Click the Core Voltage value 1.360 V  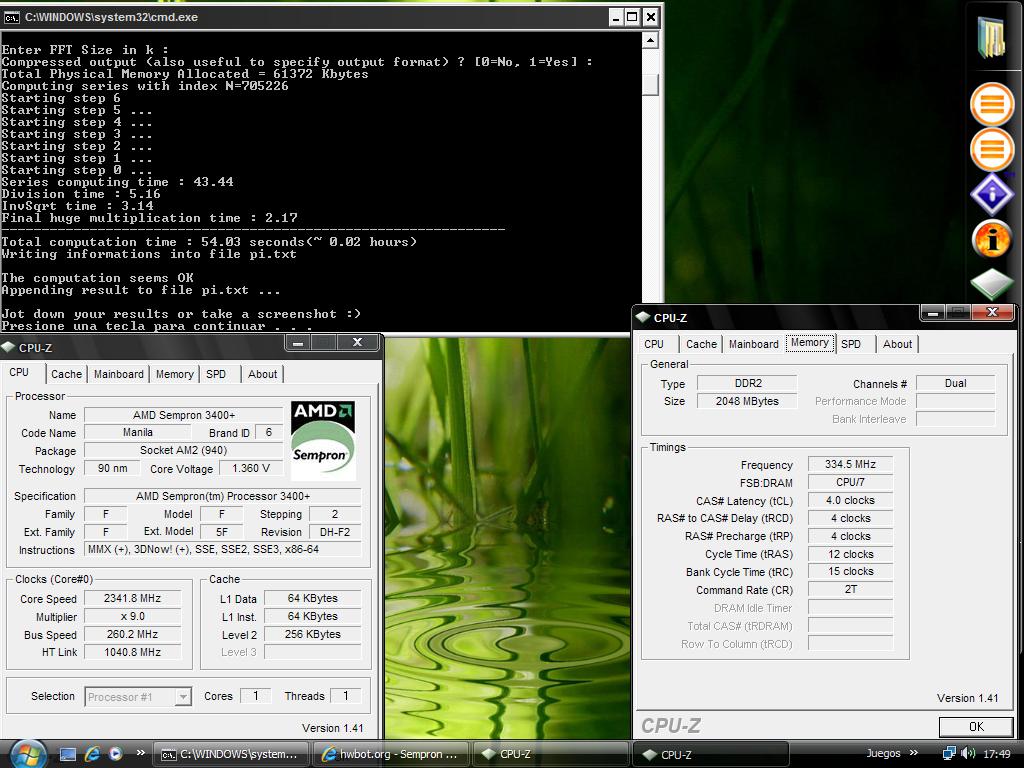pos(251,468)
